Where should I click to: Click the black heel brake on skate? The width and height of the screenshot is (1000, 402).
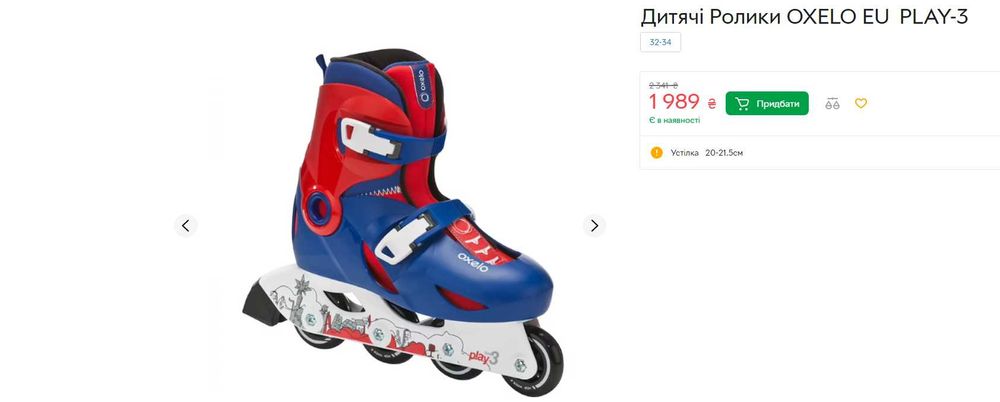[x=263, y=305]
